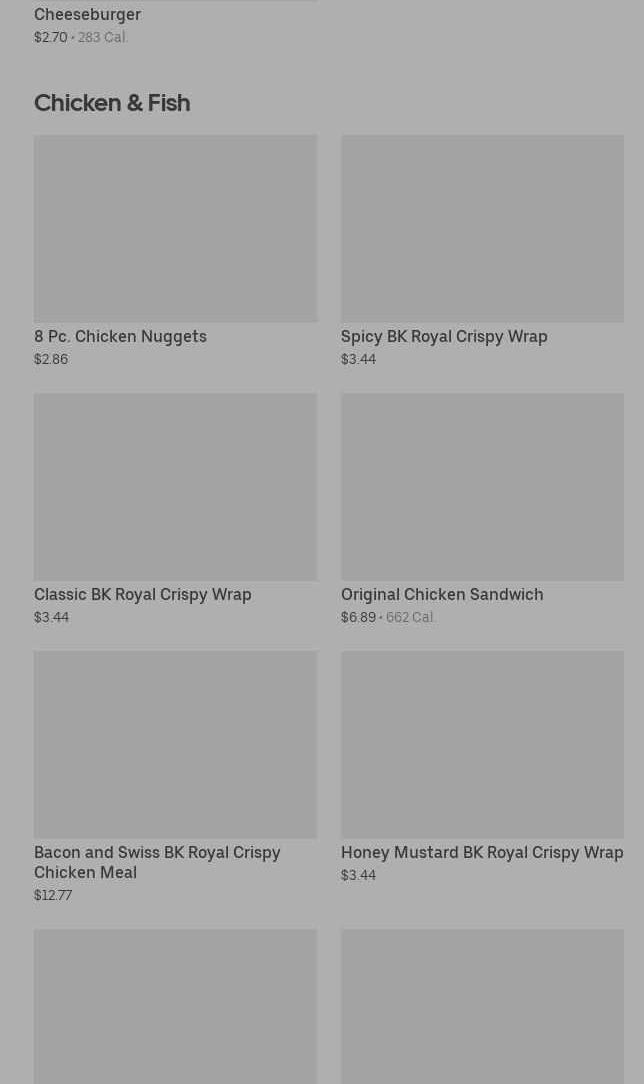Click the $6.89 662 Cal price line
The height and width of the screenshot is (1084, 644).
pyautogui.click(x=387, y=617)
